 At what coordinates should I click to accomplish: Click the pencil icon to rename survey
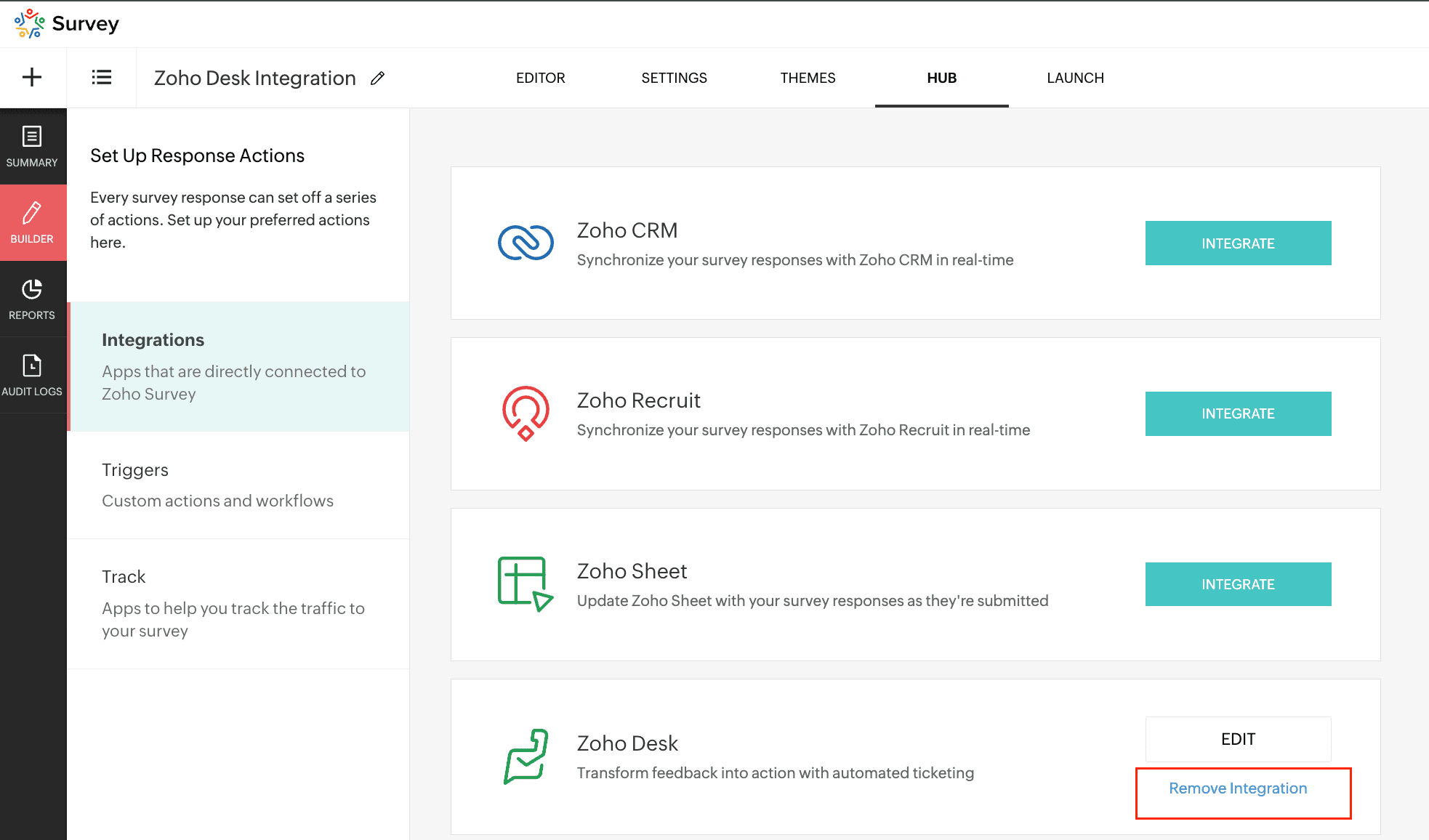tap(377, 78)
